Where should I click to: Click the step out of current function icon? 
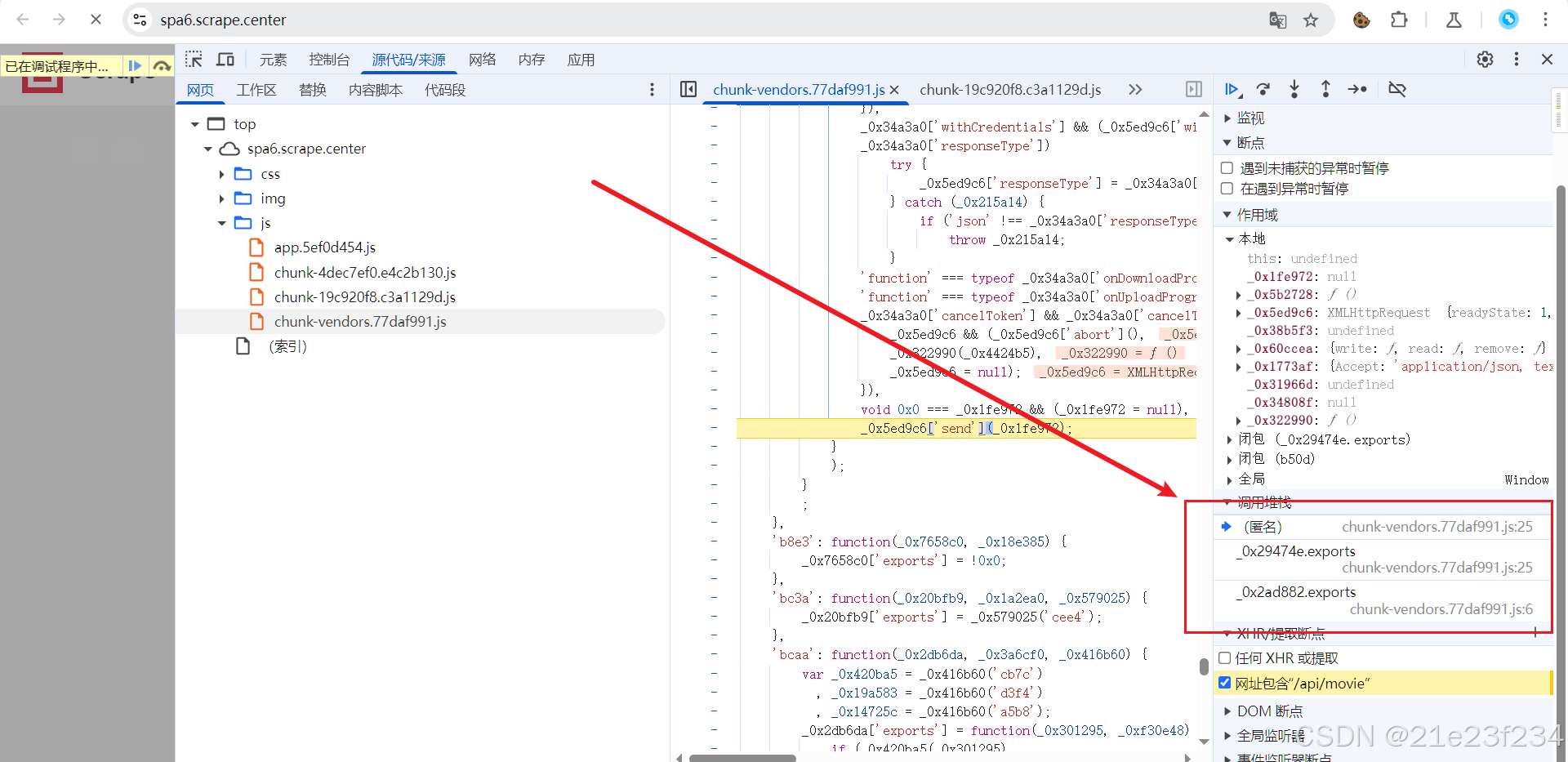1325,89
